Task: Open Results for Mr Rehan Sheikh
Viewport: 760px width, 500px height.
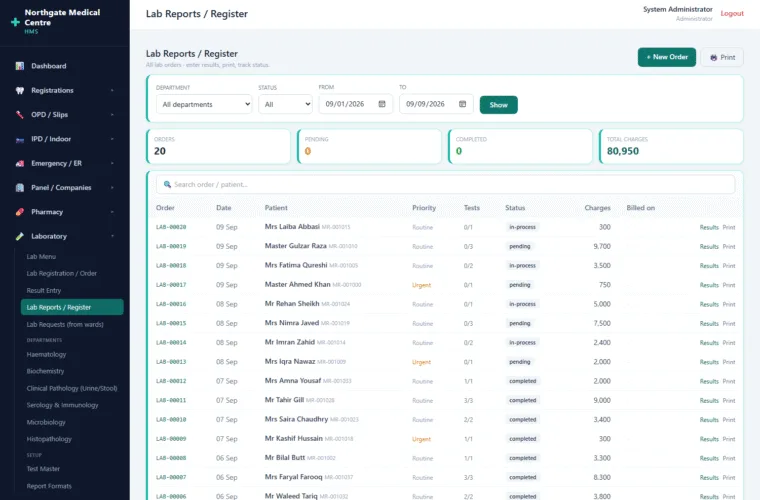Action: click(709, 304)
